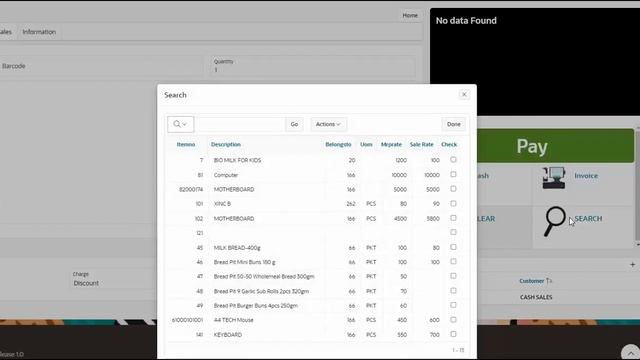Check the box for Burger Buns 4pcs
640x360 pixels.
453,305
